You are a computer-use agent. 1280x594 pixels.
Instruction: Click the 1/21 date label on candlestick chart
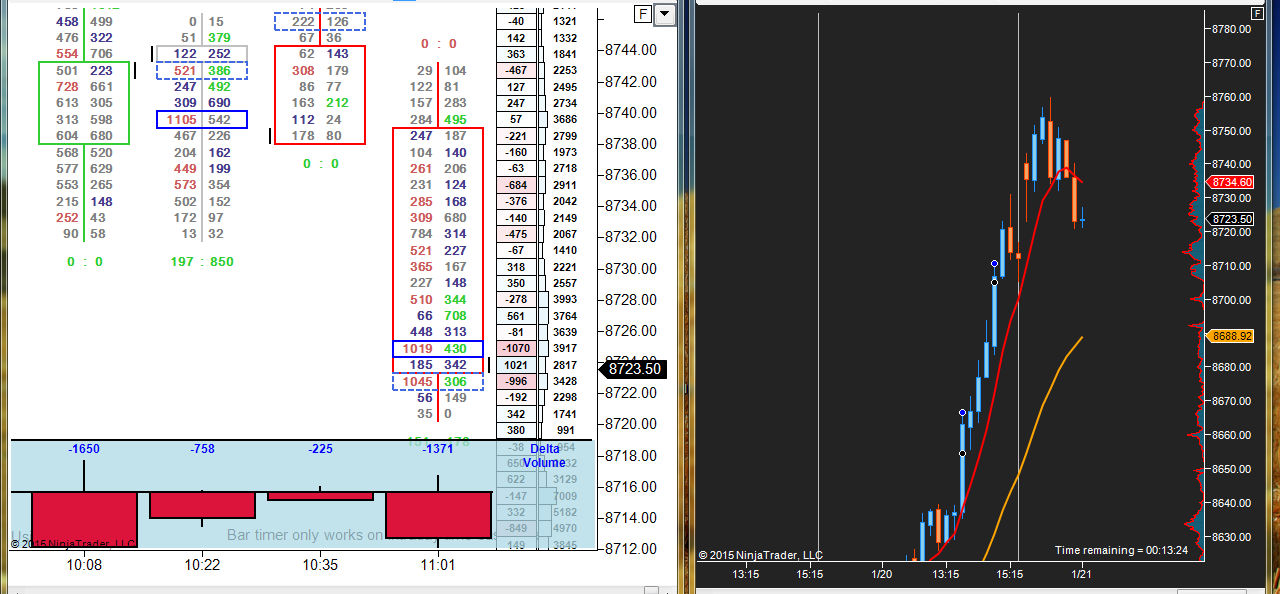pos(1082,575)
